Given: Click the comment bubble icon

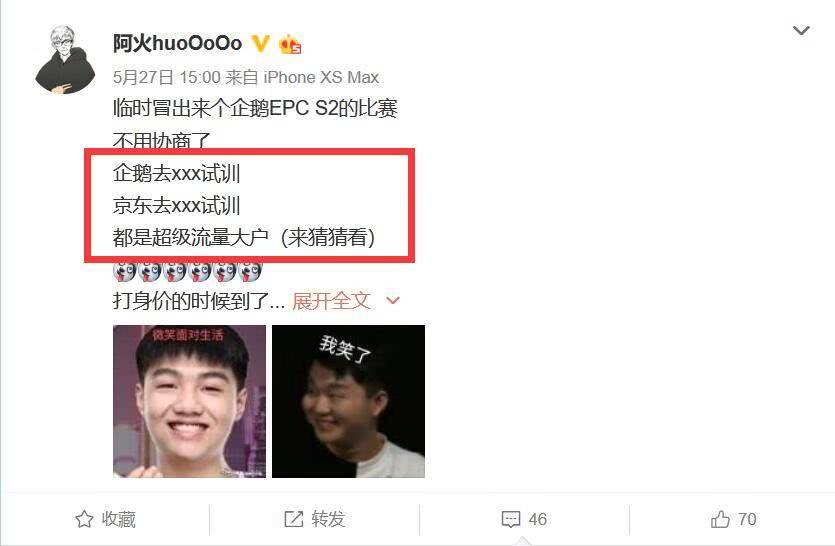Looking at the screenshot, I should click(511, 519).
